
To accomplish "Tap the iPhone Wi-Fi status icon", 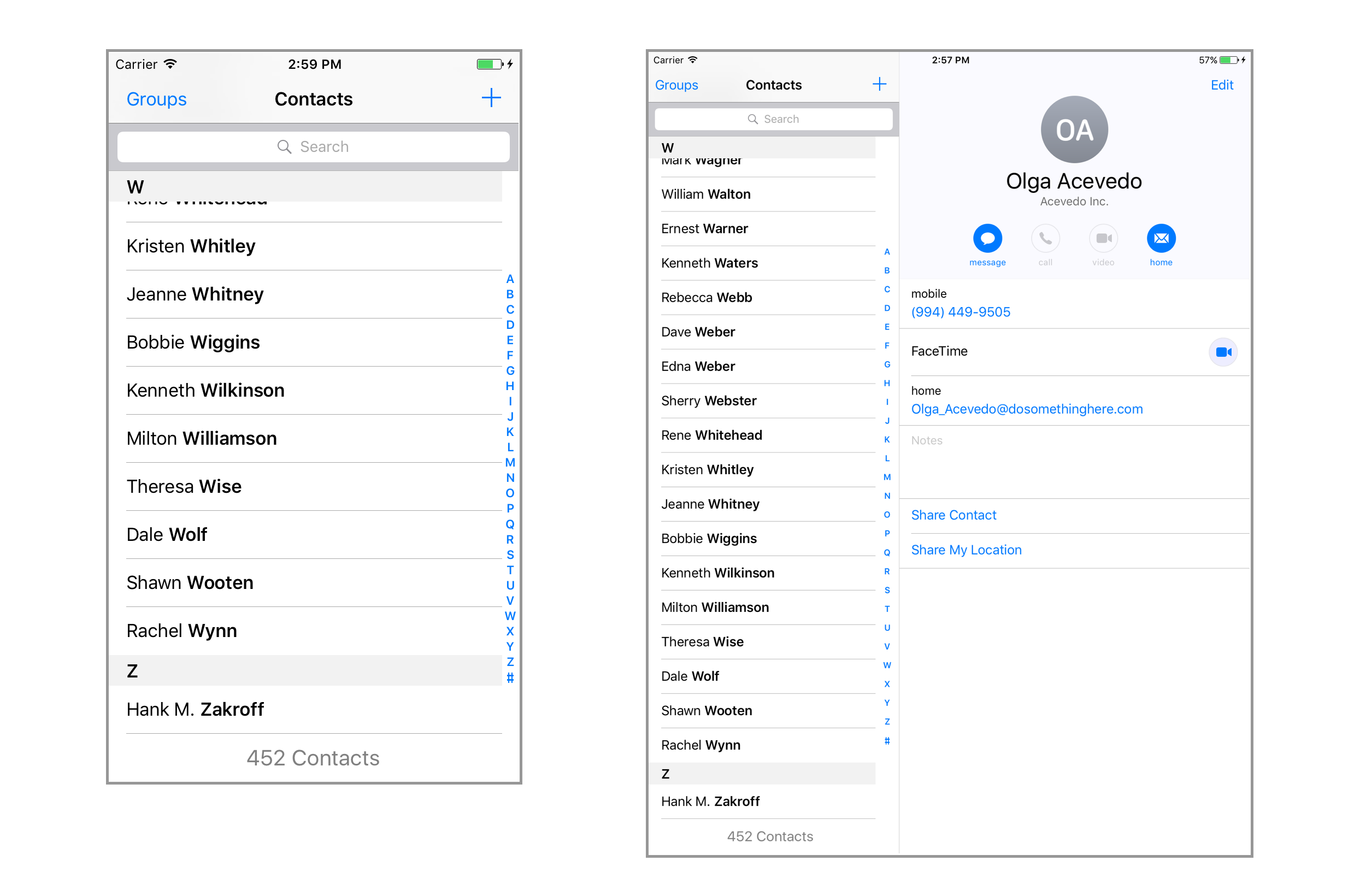I will coord(170,64).
